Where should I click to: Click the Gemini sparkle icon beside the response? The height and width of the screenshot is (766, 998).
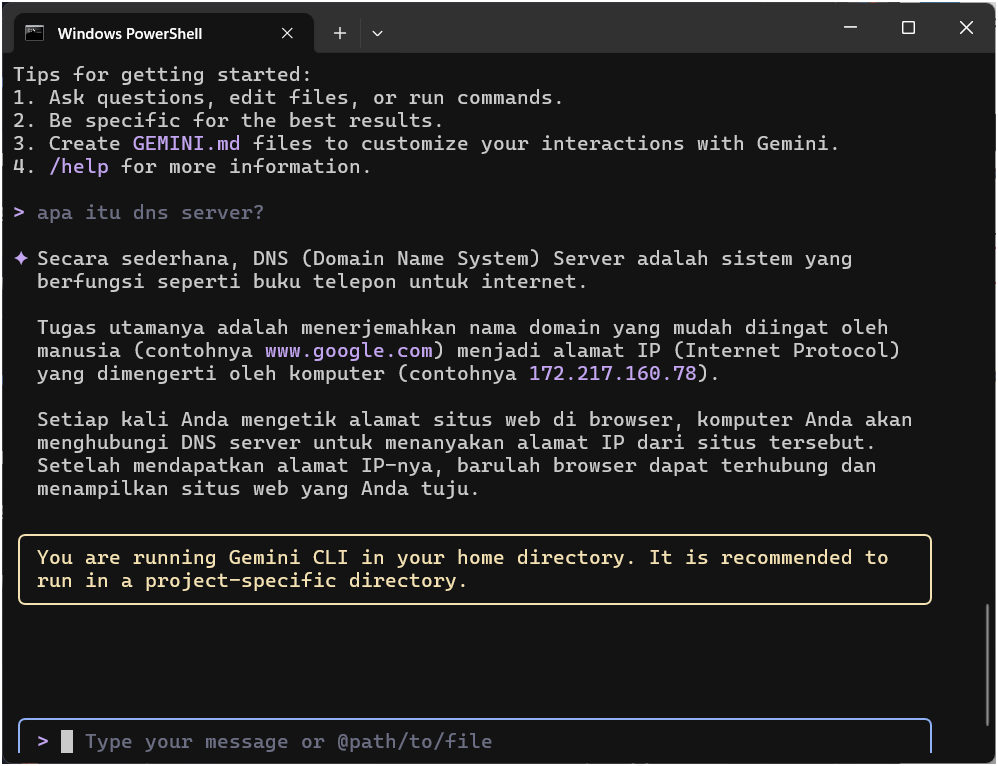[20, 259]
